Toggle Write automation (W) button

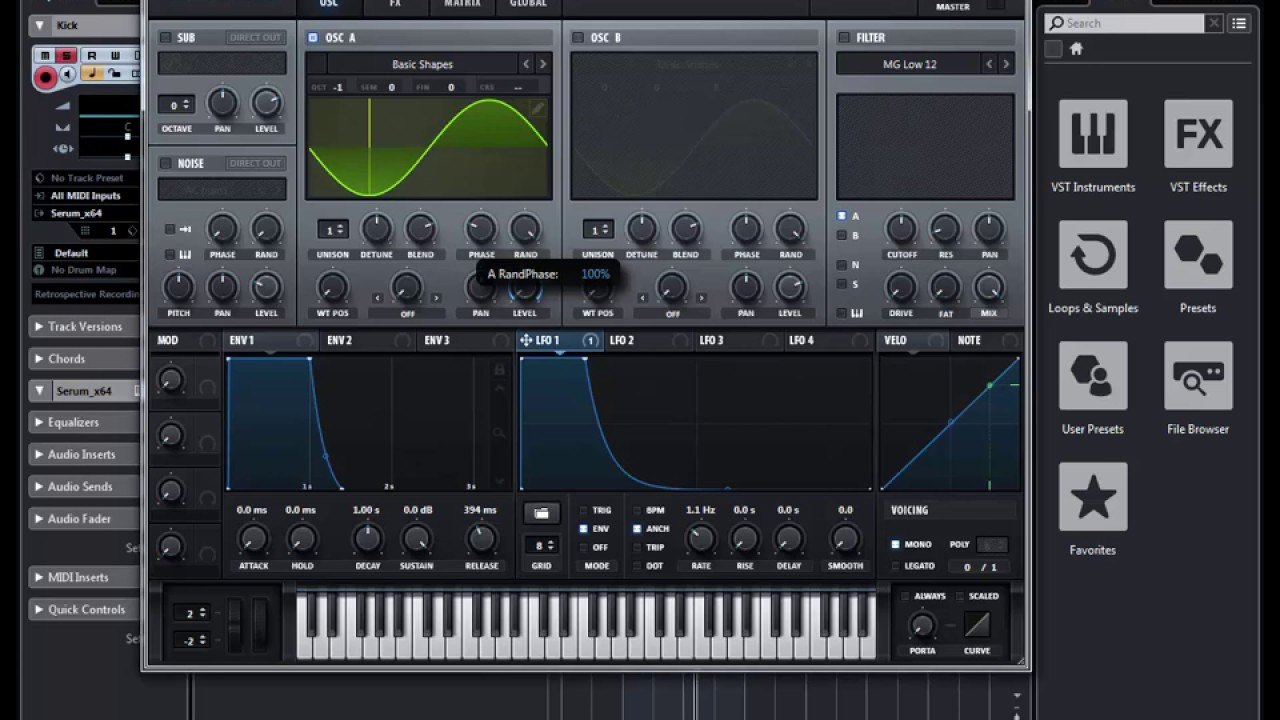[x=114, y=56]
